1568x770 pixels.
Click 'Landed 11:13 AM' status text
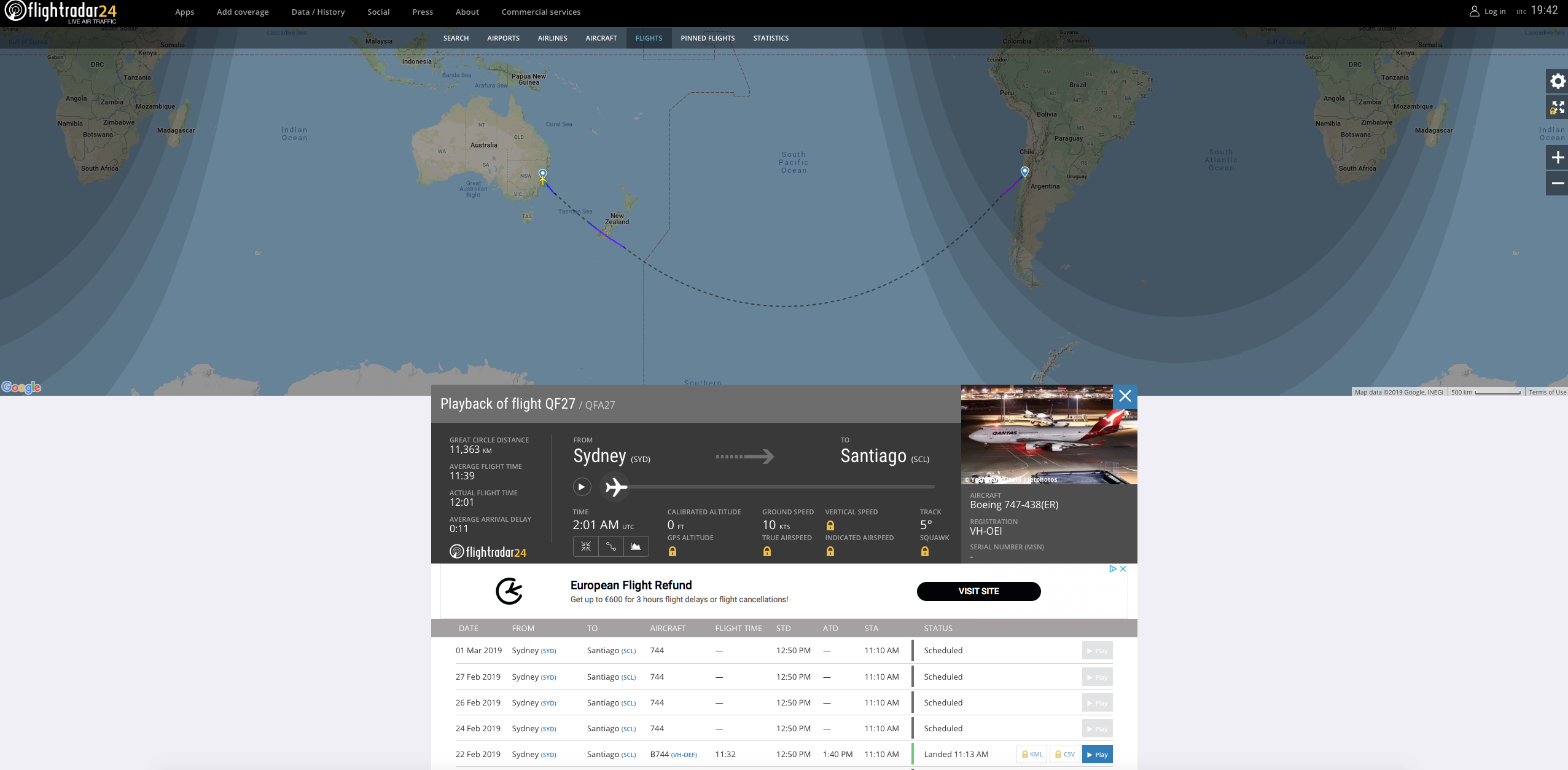tap(956, 755)
